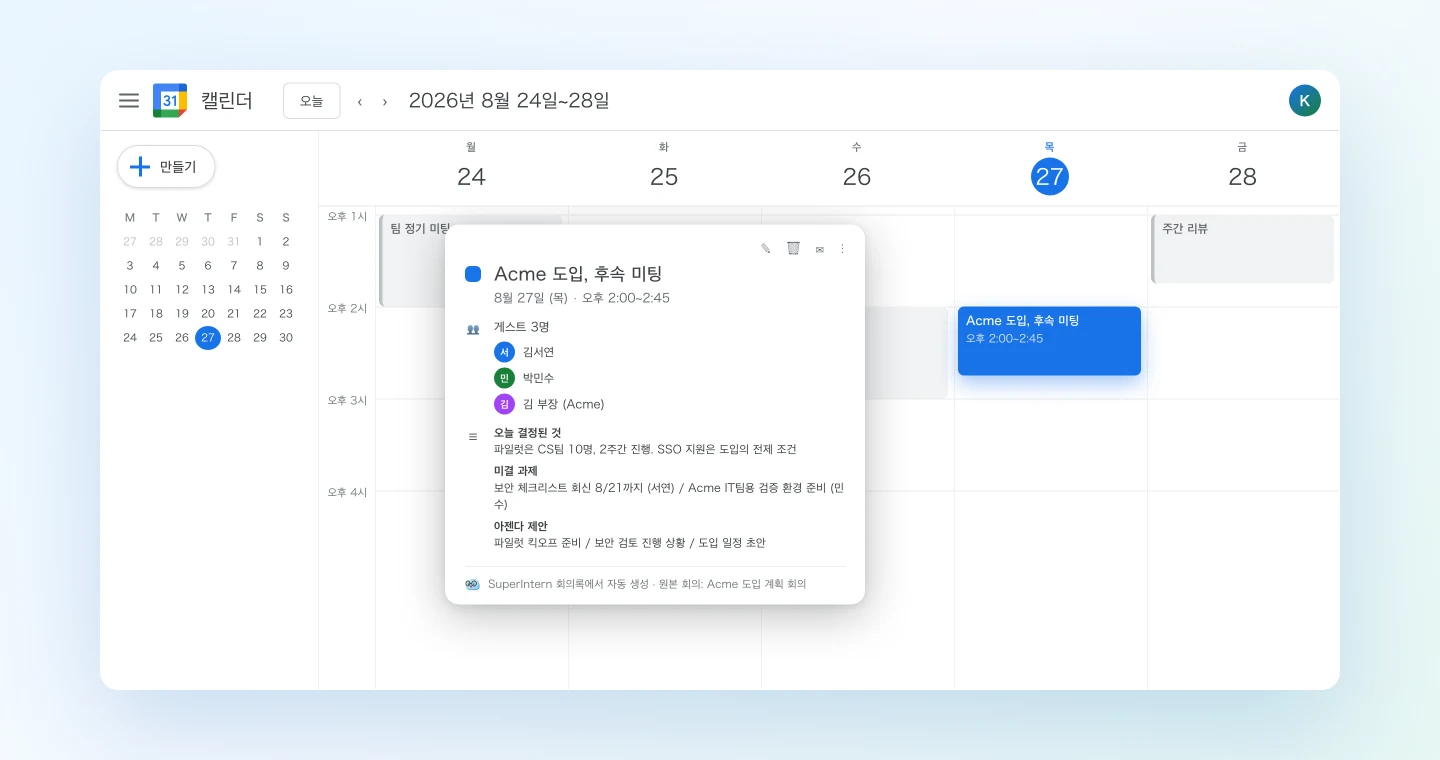Click 김서연's blue guest avatar
This screenshot has height=760, width=1440.
click(504, 352)
